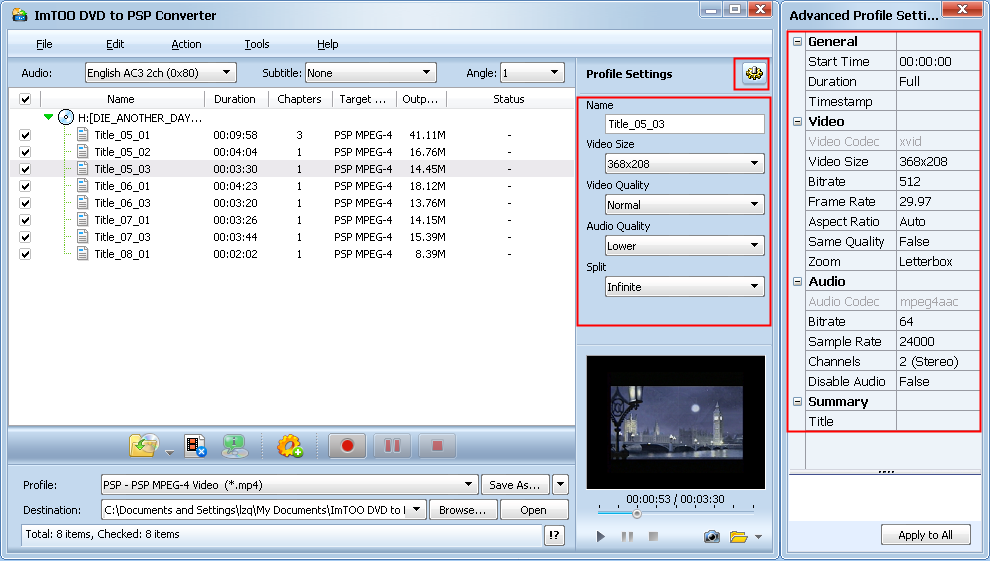990x561 pixels.
Task: Click the Duration column header
Action: (x=236, y=99)
